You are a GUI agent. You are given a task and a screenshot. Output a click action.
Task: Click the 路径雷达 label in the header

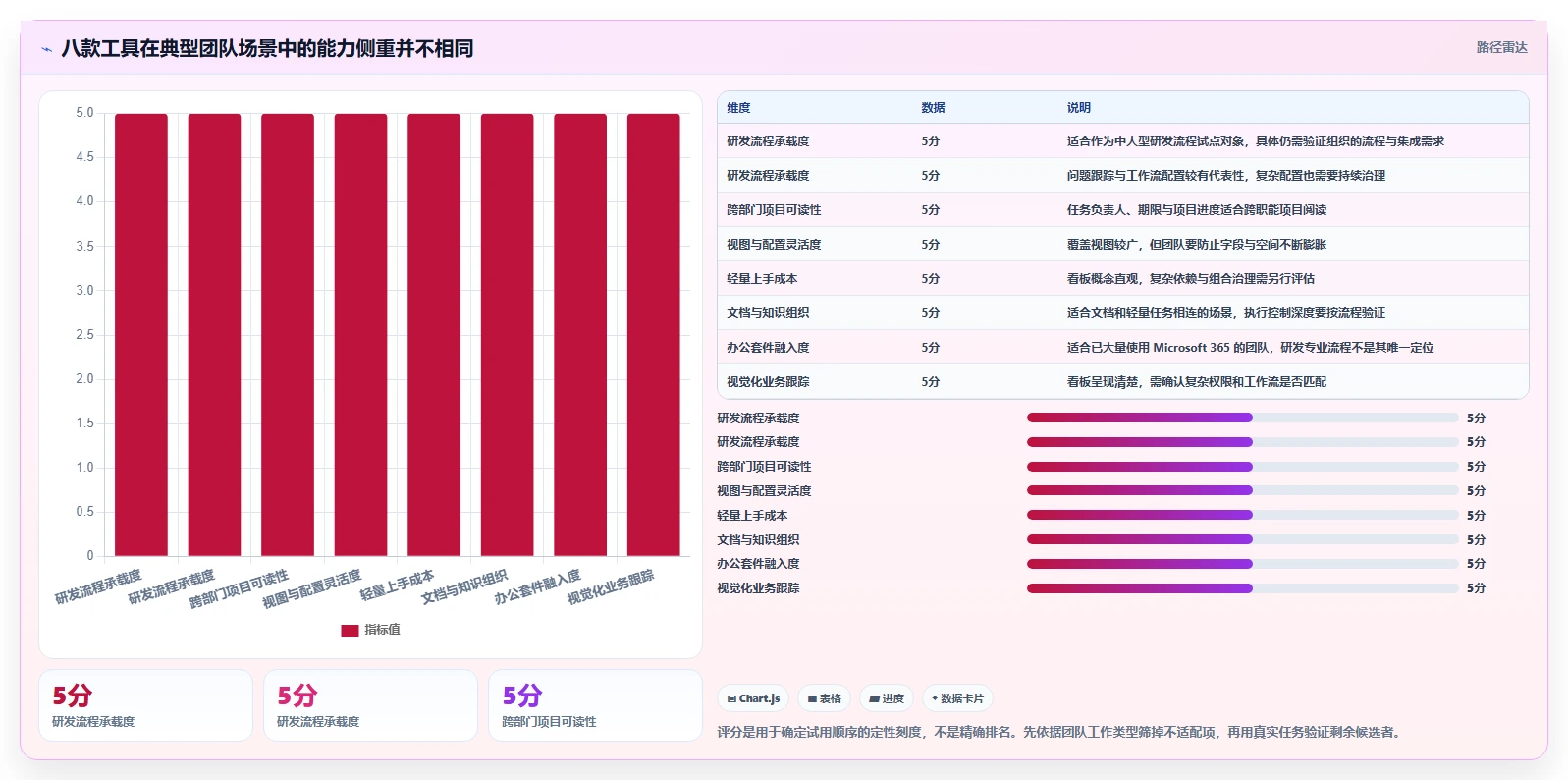tap(1501, 47)
